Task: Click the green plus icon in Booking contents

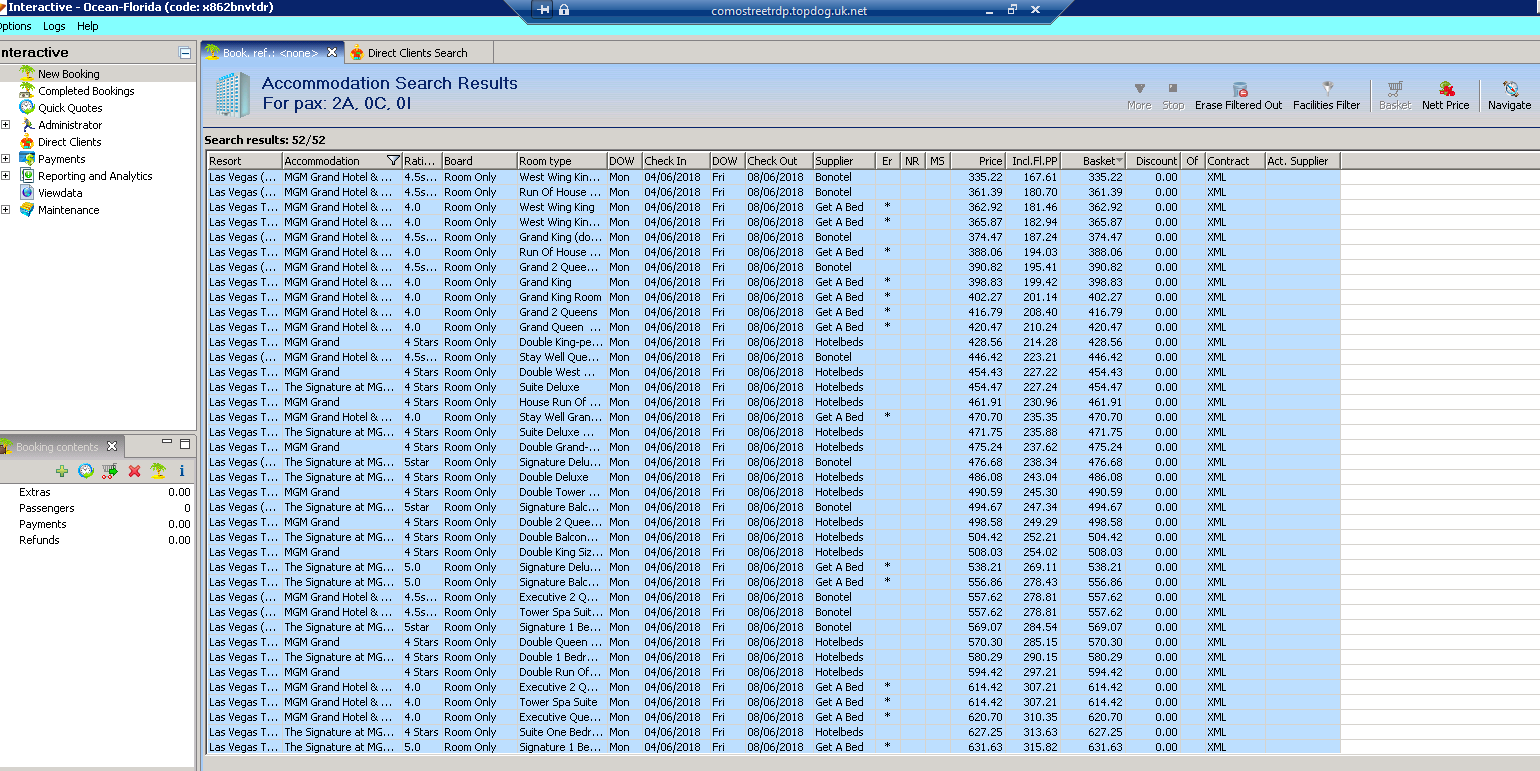Action: point(62,471)
